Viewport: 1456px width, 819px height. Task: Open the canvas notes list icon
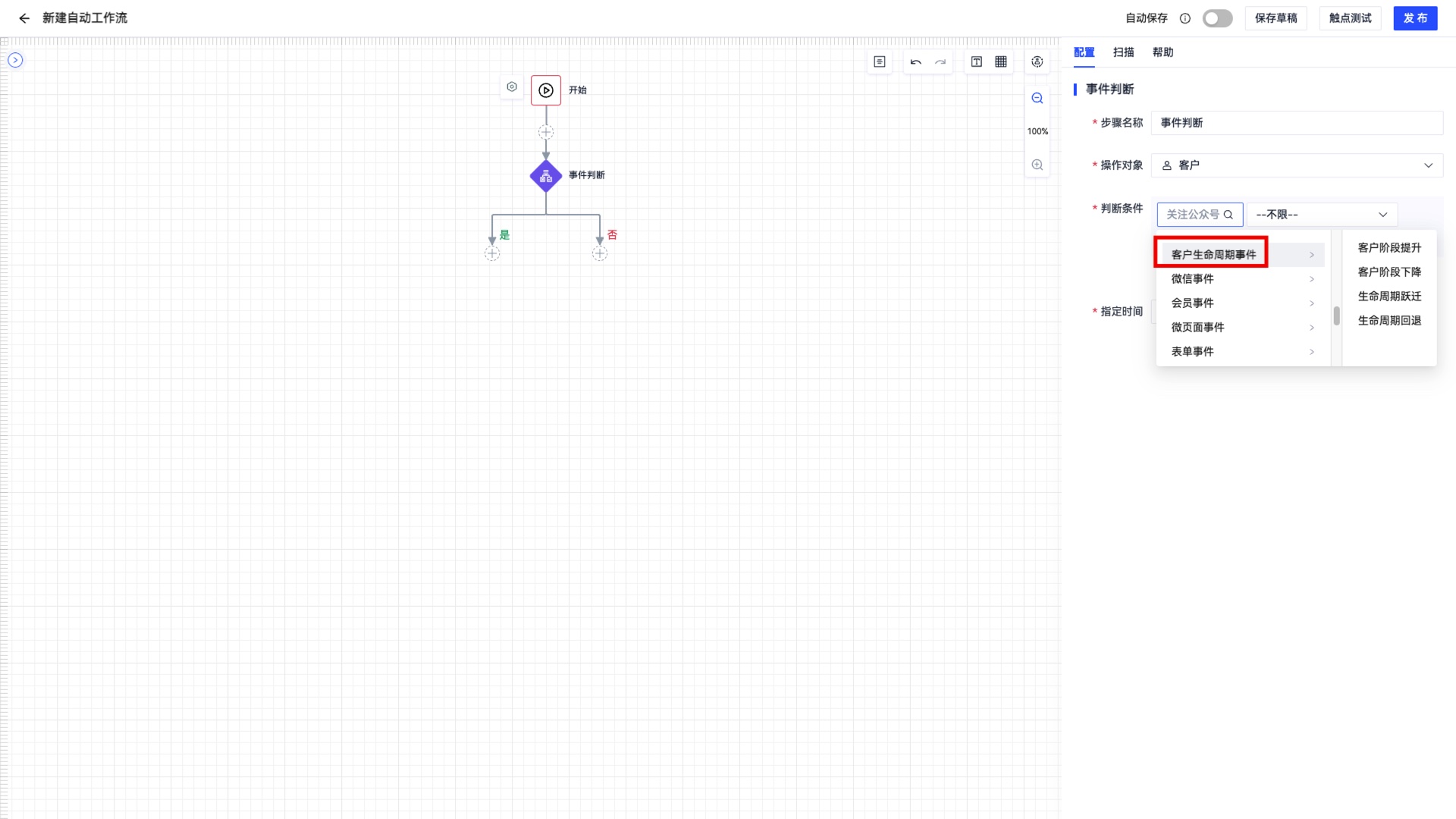pyautogui.click(x=880, y=62)
